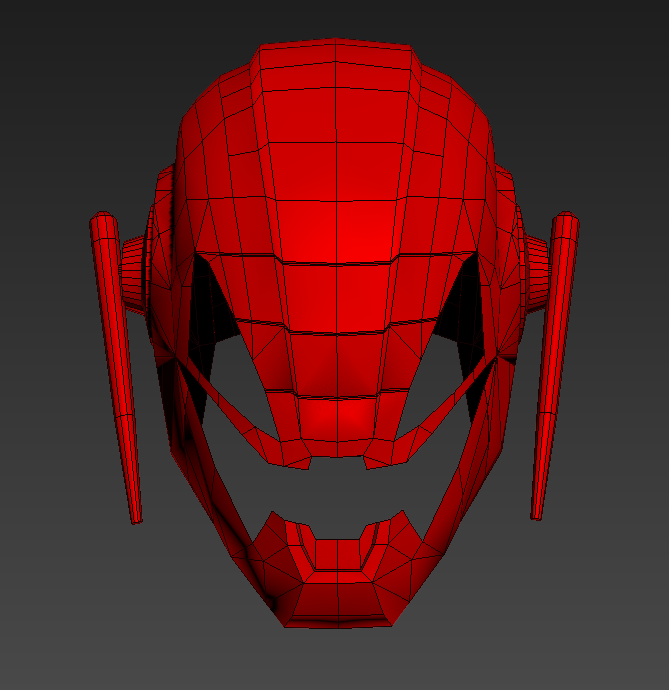Image resolution: width=669 pixels, height=690 pixels.
Task: Click the right ribbed ear cylinder
Action: coord(536,273)
